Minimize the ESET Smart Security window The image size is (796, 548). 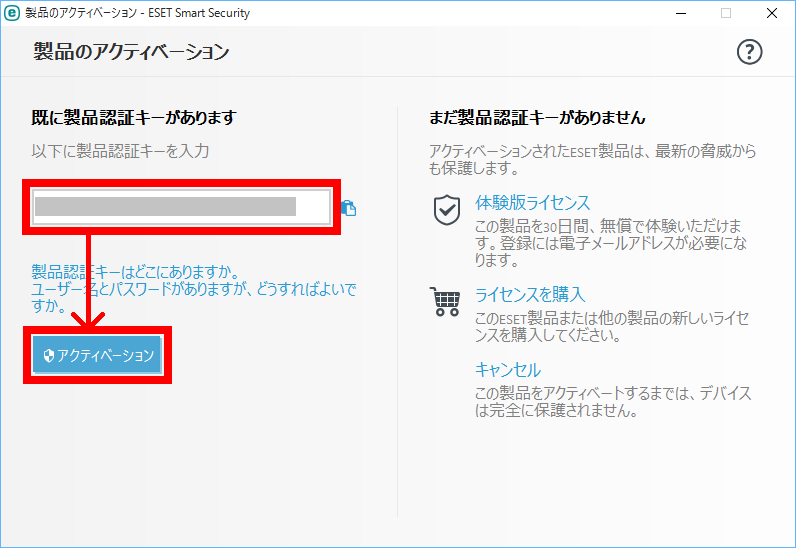[681, 13]
